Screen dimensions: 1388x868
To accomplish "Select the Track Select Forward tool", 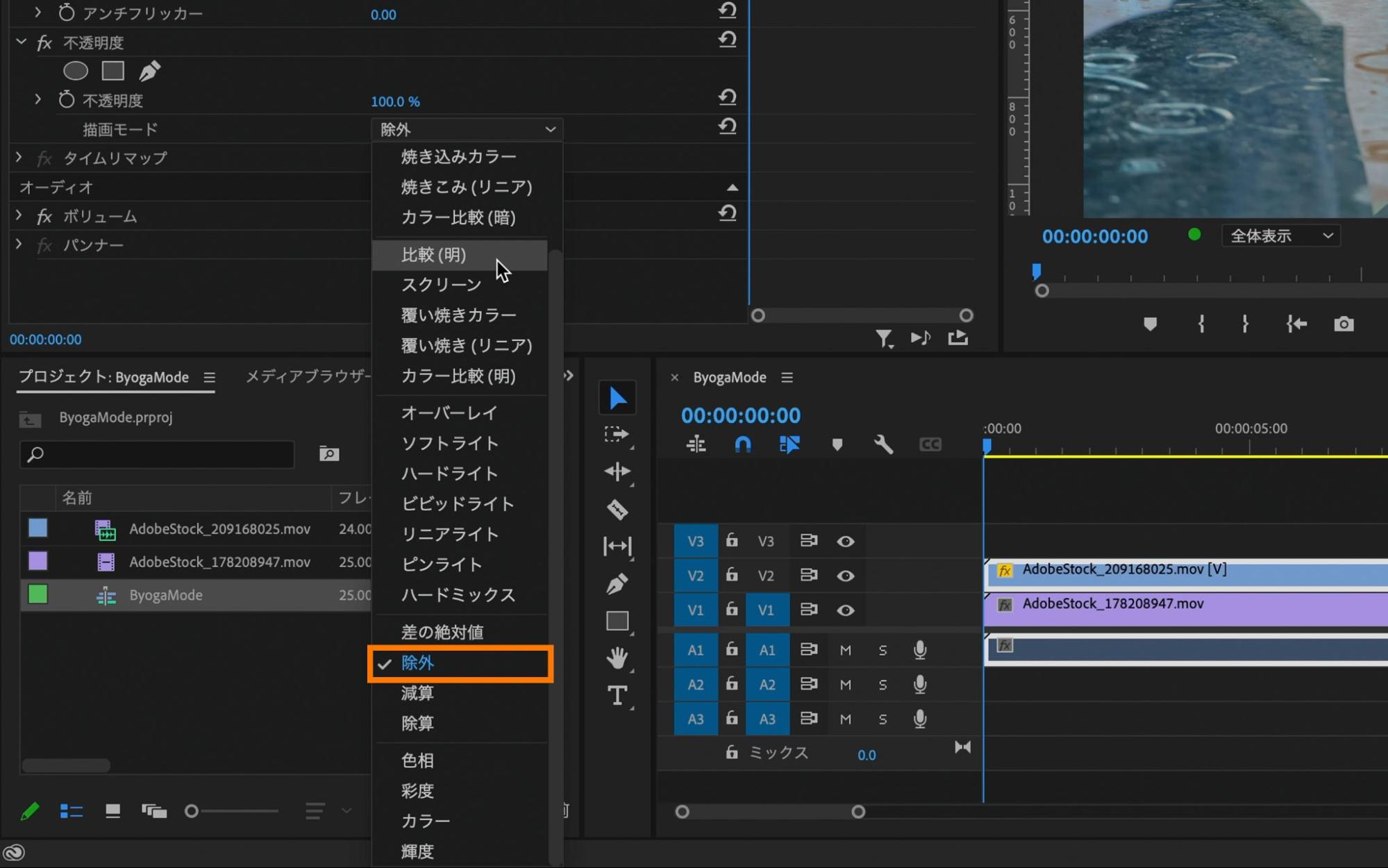I will pyautogui.click(x=617, y=435).
